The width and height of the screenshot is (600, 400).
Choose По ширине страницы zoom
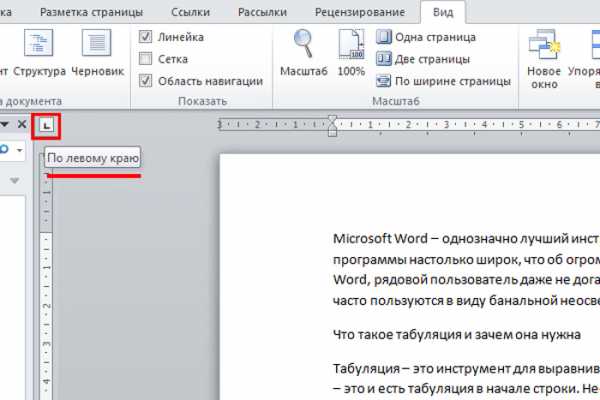pyautogui.click(x=443, y=81)
